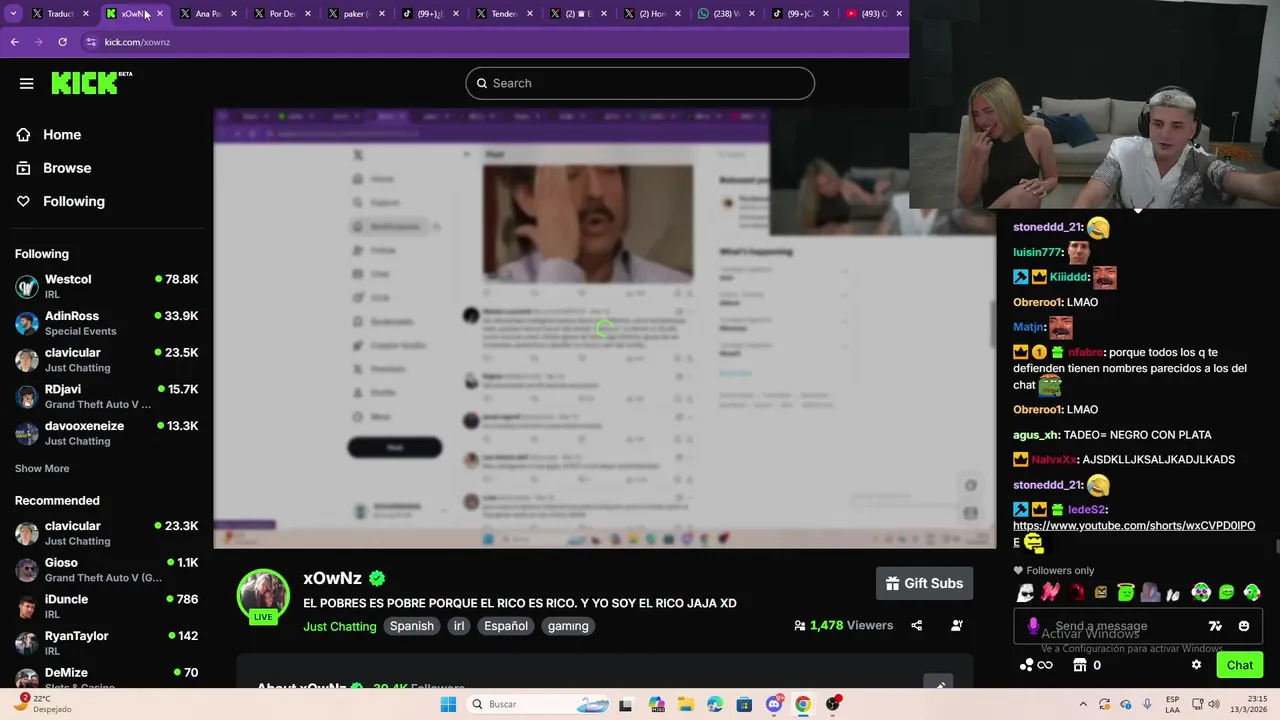Open the tab search dropdown in Chrome
1280x720 pixels.
point(13,14)
